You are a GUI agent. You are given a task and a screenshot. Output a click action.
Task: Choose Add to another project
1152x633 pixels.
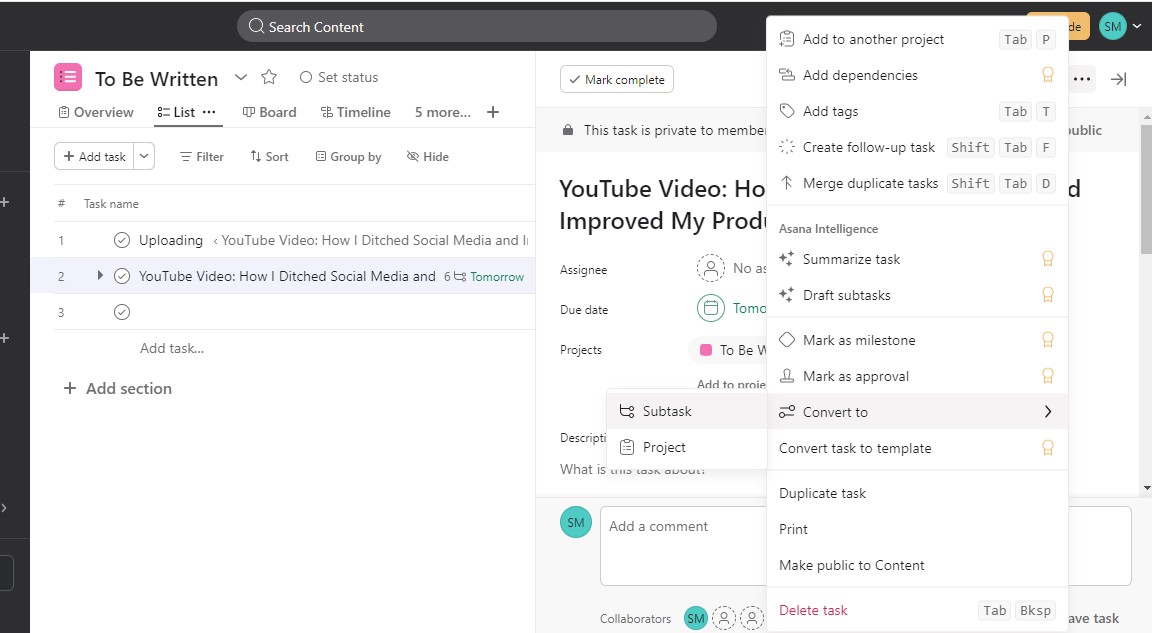coord(916,39)
